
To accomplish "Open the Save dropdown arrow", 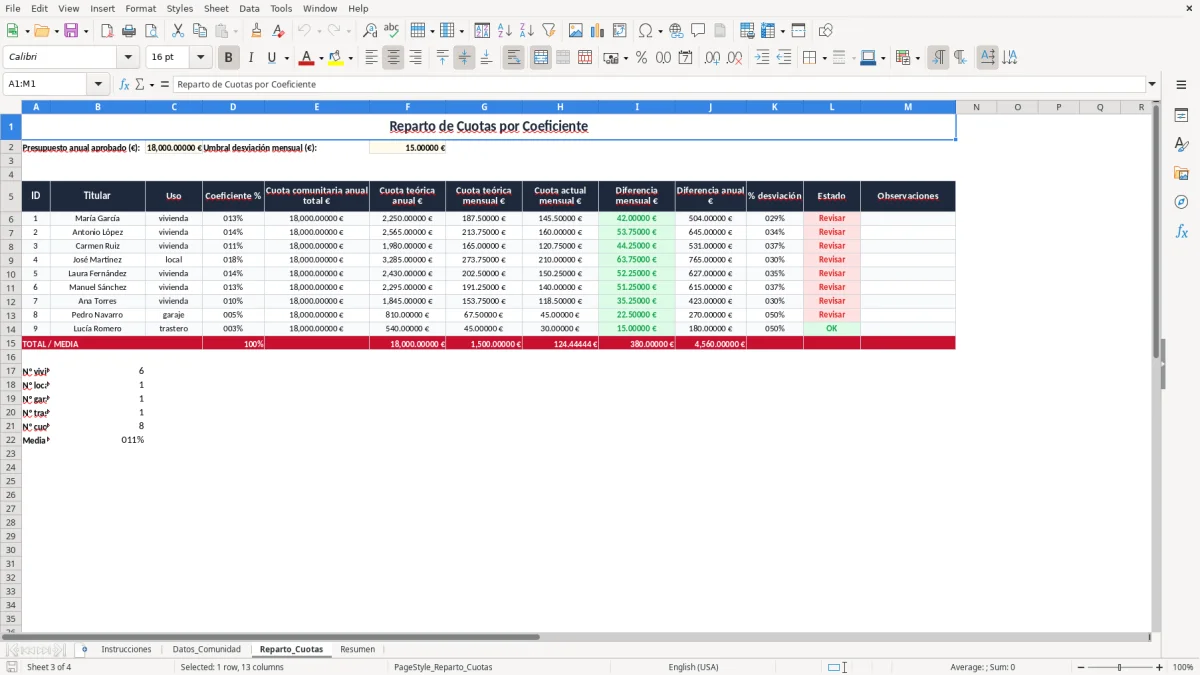I will click(85, 31).
